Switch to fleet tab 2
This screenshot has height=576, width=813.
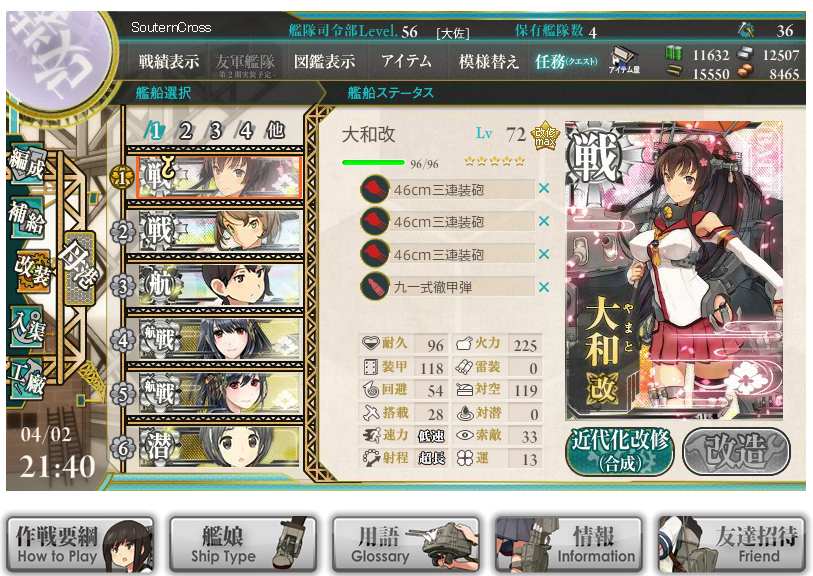click(185, 131)
